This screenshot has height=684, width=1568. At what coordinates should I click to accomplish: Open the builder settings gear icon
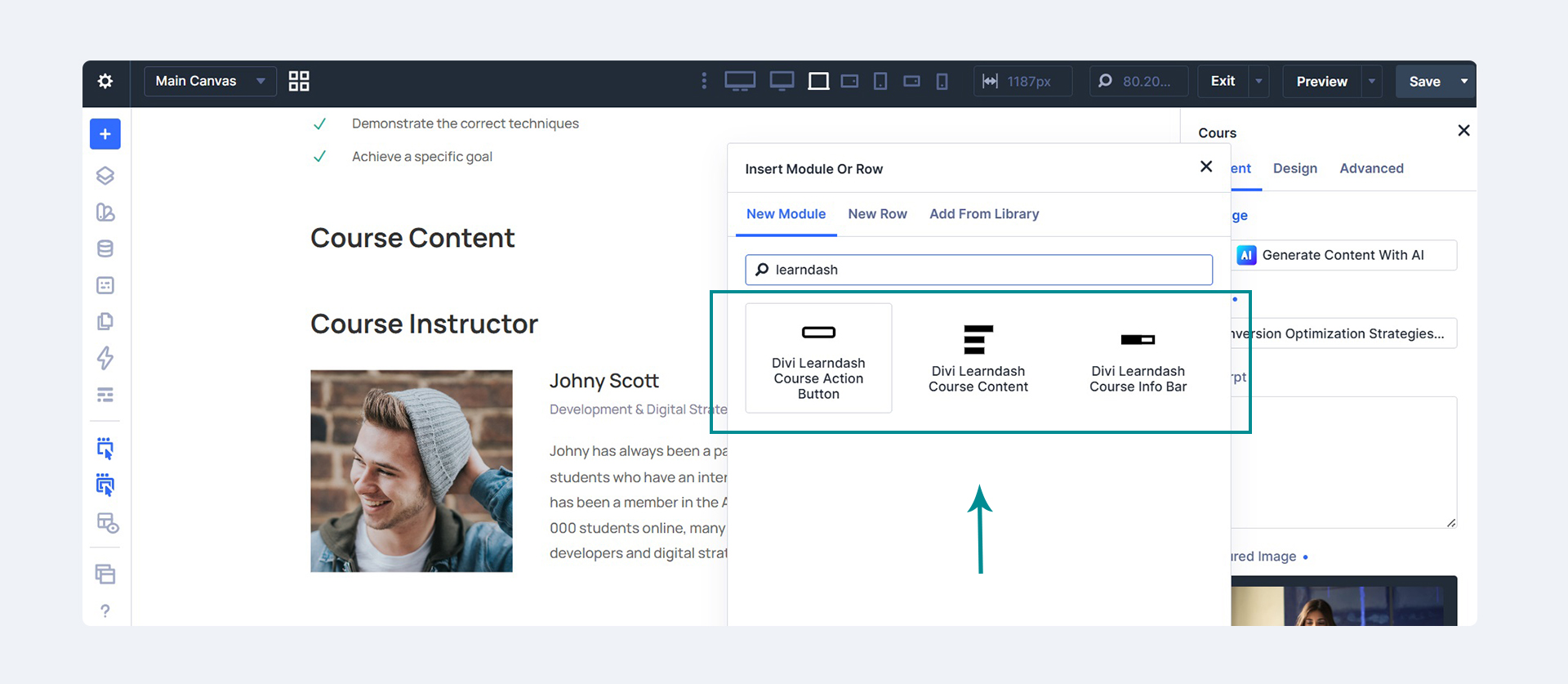(x=105, y=81)
